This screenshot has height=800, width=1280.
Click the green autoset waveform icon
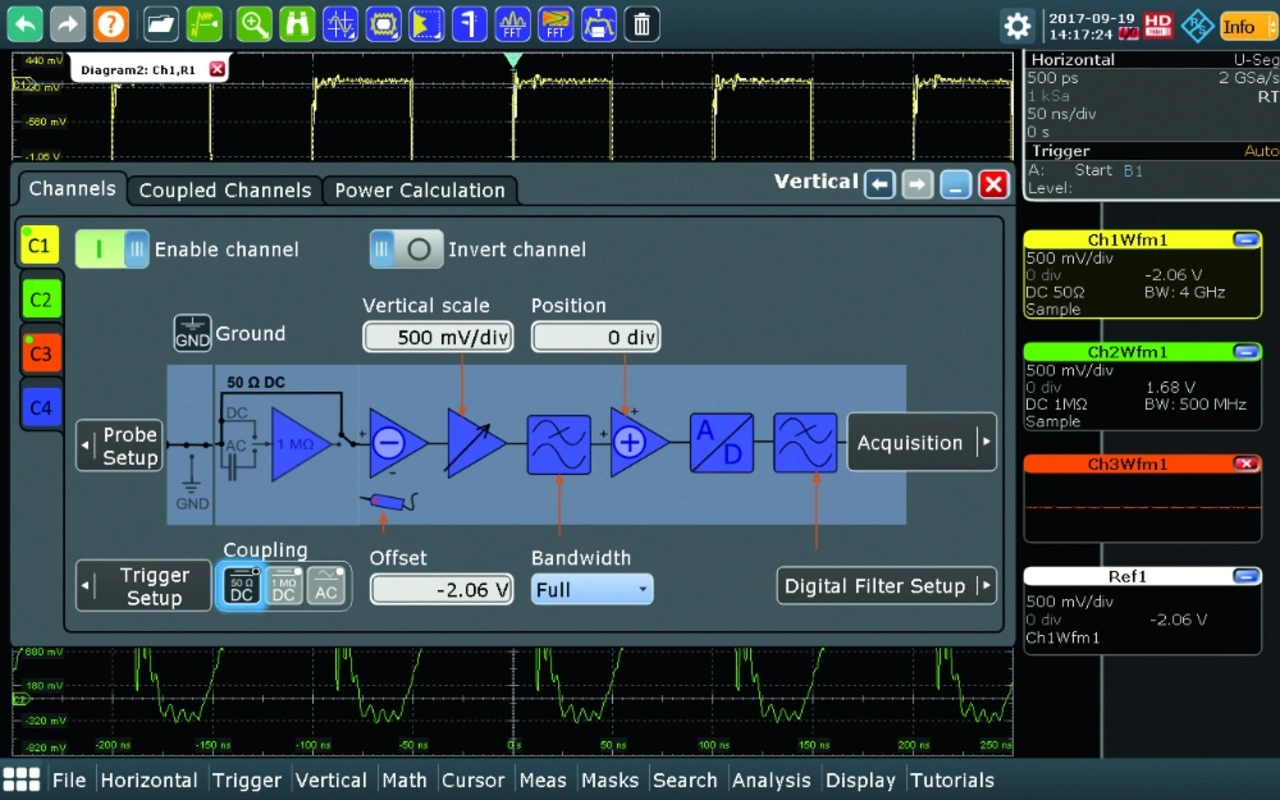pyautogui.click(x=204, y=24)
